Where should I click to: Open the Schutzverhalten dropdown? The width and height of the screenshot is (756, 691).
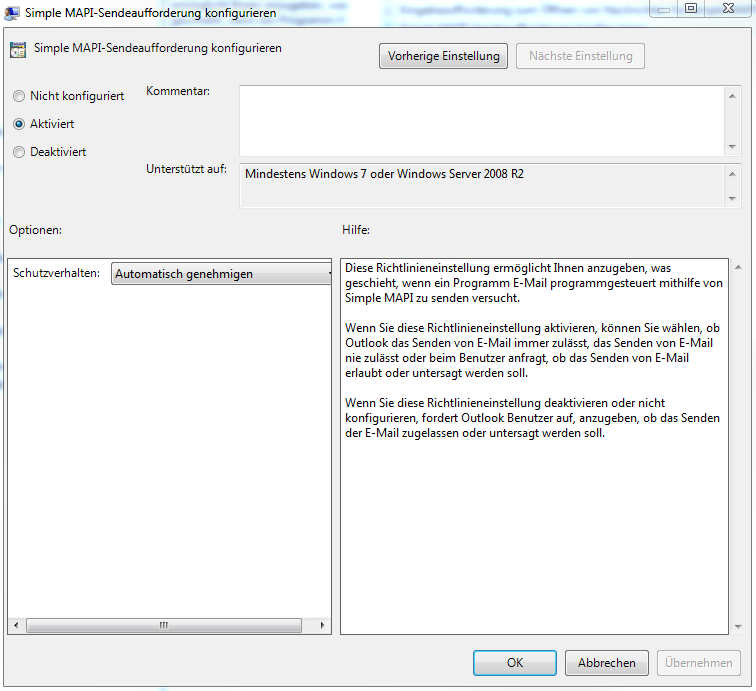pos(221,273)
